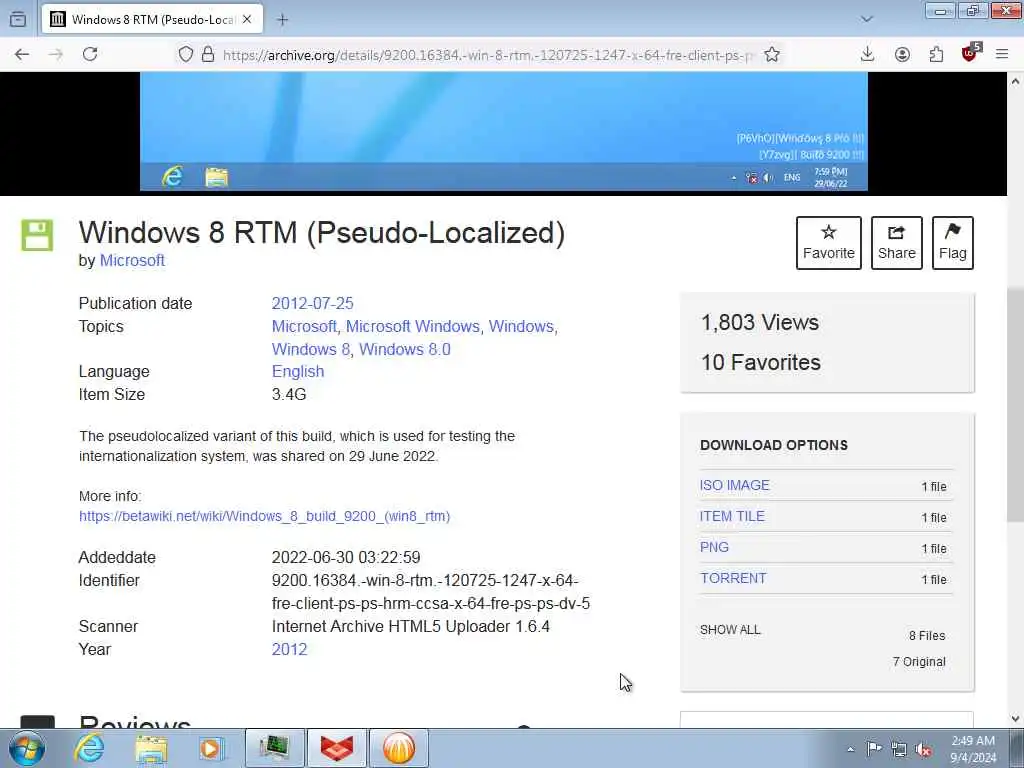This screenshot has height=768, width=1024.
Task: Open Windows Explorer from taskbar
Action: click(151, 749)
